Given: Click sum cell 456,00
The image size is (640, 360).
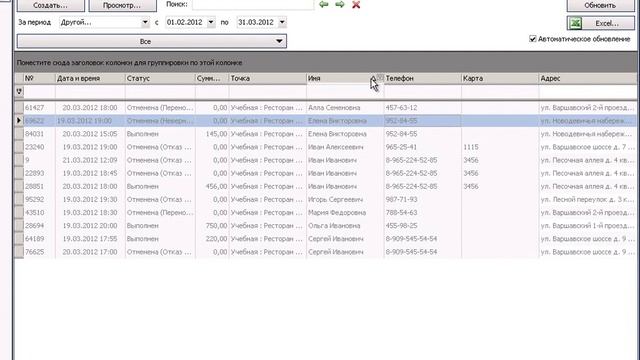Looking at the screenshot, I should point(212,186).
